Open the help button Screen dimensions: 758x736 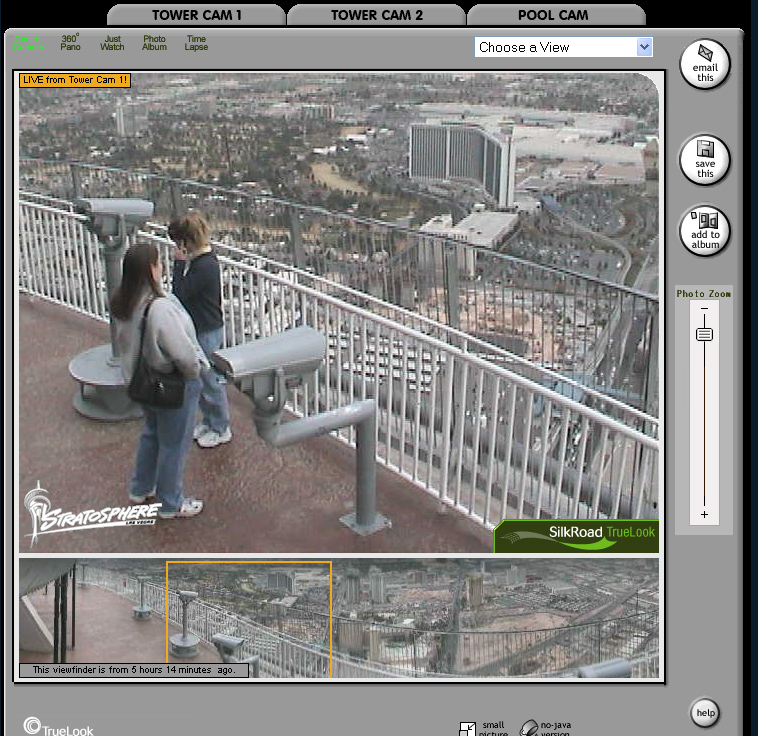705,713
